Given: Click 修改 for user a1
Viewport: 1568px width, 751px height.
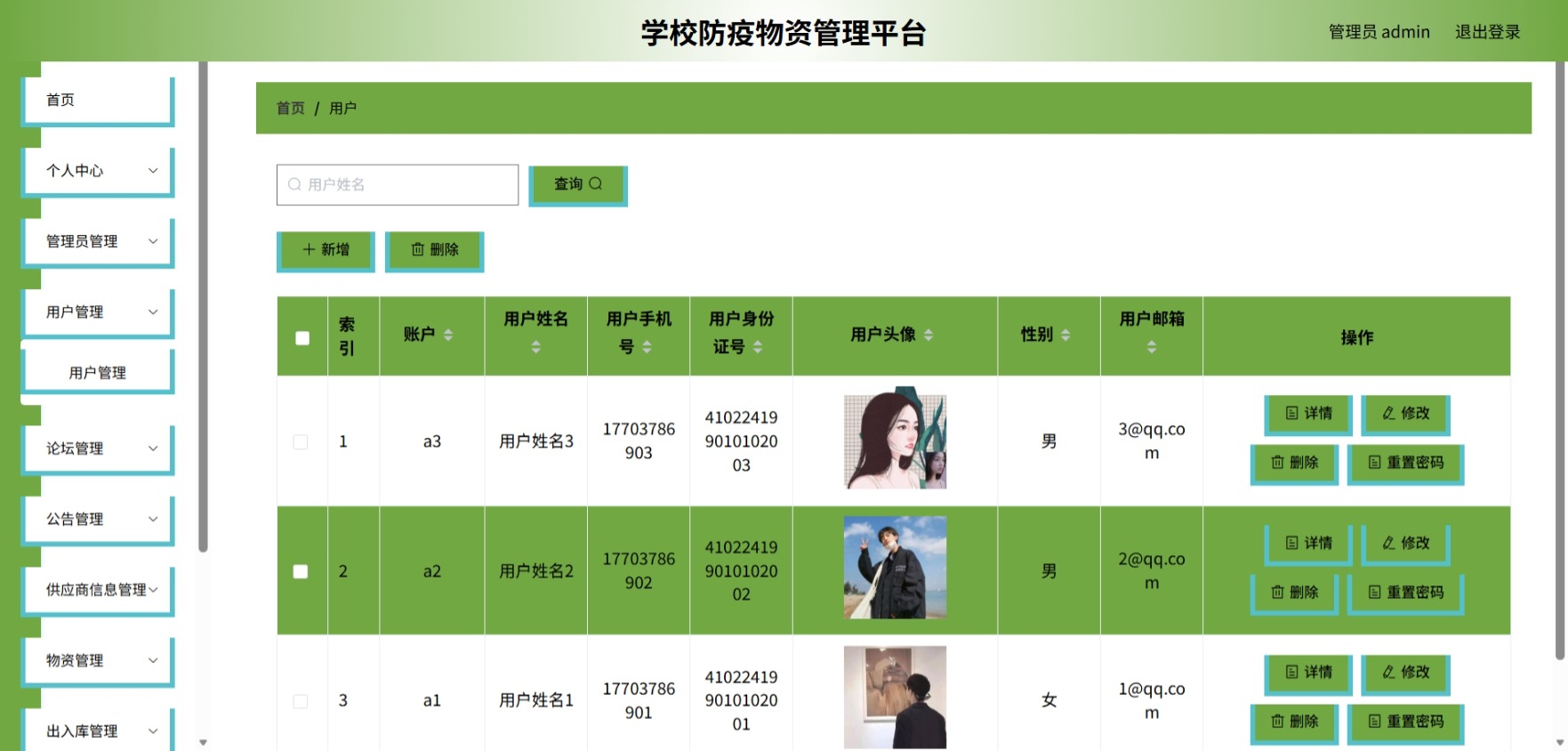Looking at the screenshot, I should (1405, 674).
